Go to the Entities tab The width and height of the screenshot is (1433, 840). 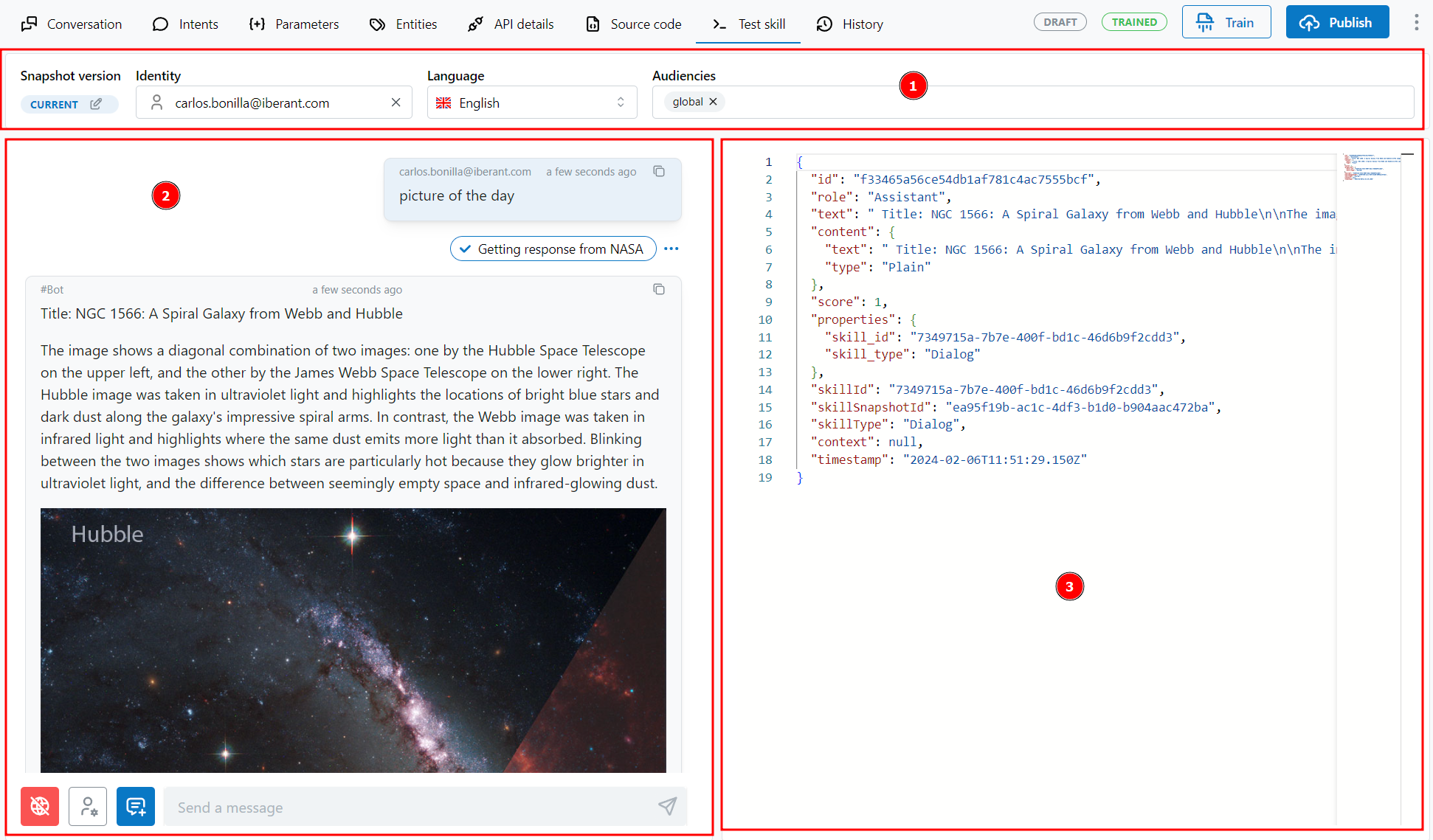[403, 24]
